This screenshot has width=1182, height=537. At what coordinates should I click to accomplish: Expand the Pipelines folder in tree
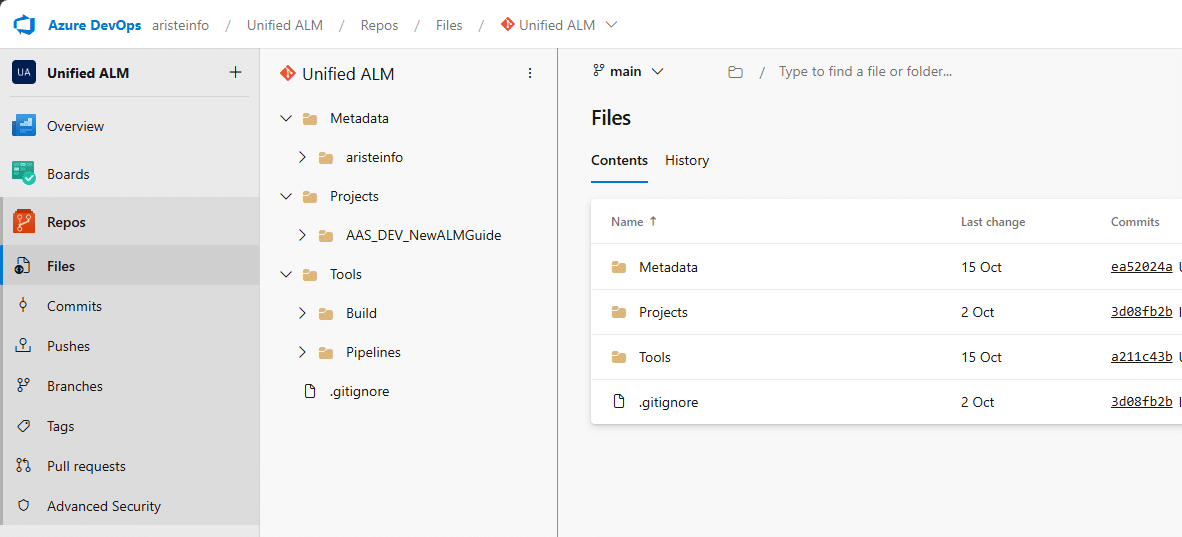(302, 352)
